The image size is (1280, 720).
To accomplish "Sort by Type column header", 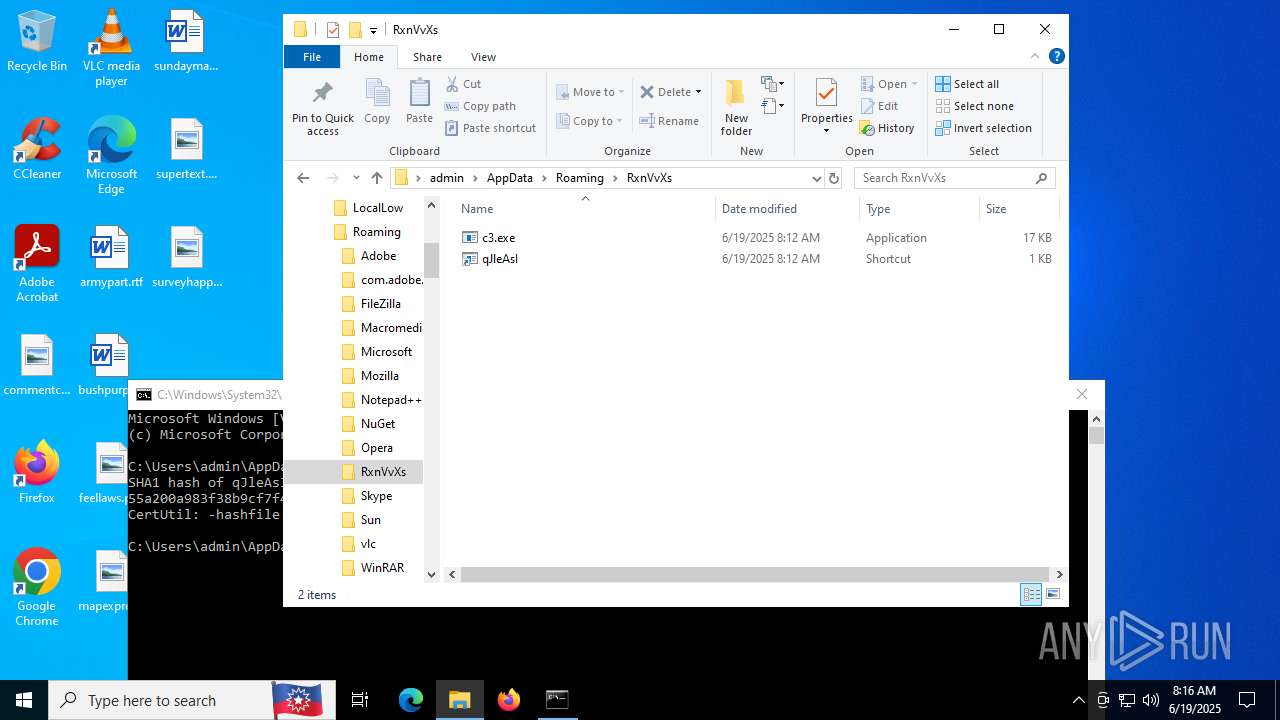I will click(919, 209).
